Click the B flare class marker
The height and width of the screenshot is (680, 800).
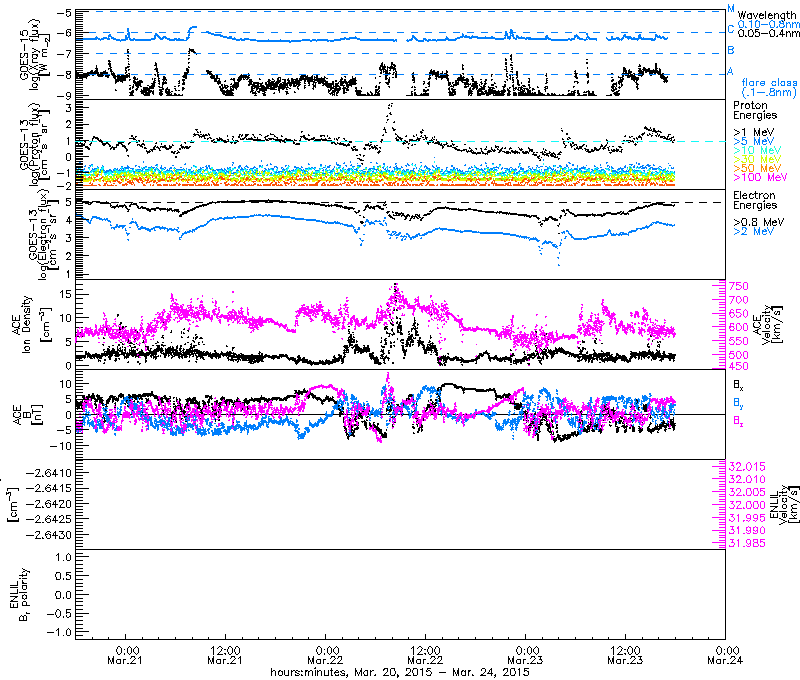click(731, 50)
